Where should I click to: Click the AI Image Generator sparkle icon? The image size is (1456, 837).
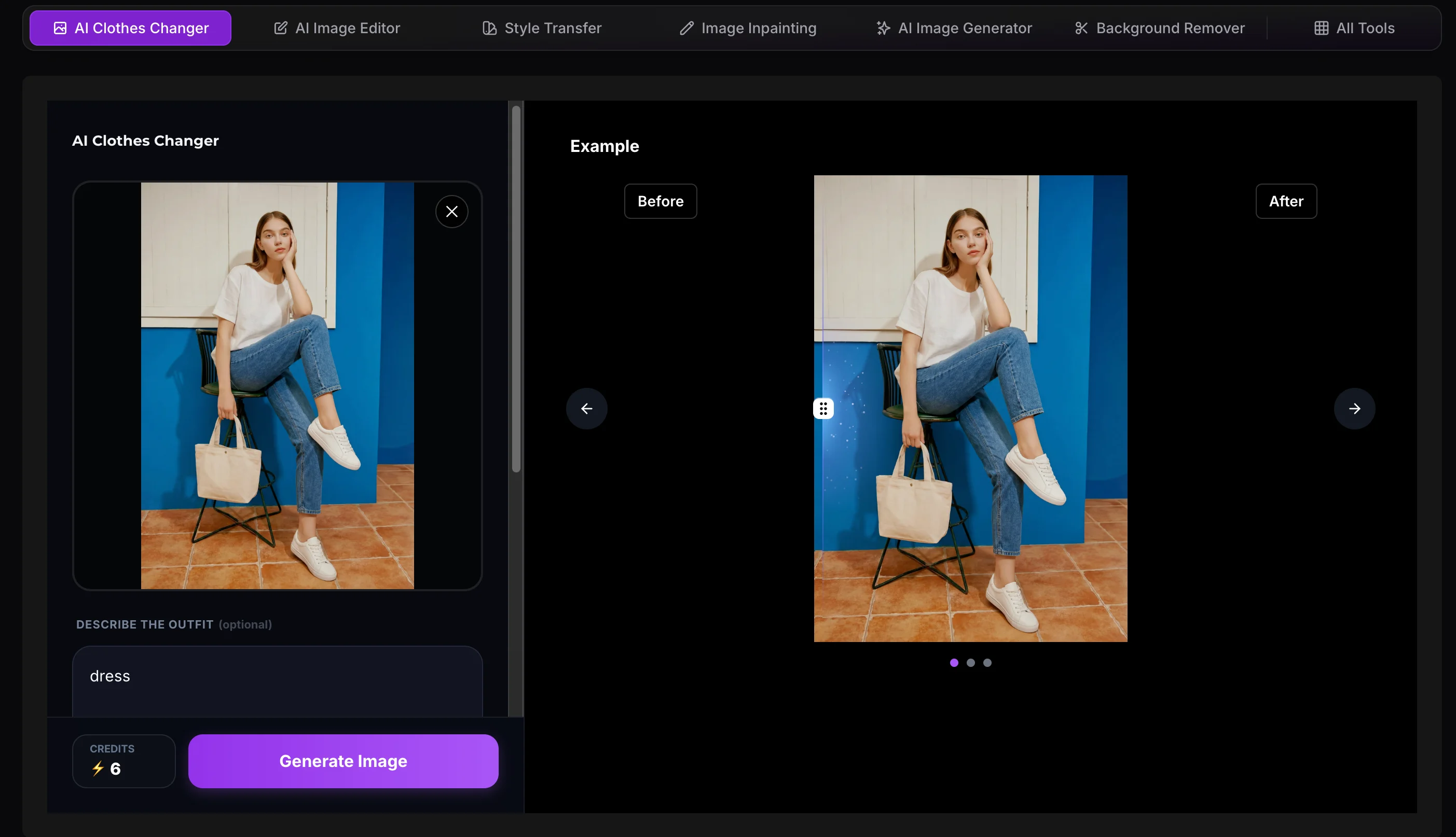(883, 28)
